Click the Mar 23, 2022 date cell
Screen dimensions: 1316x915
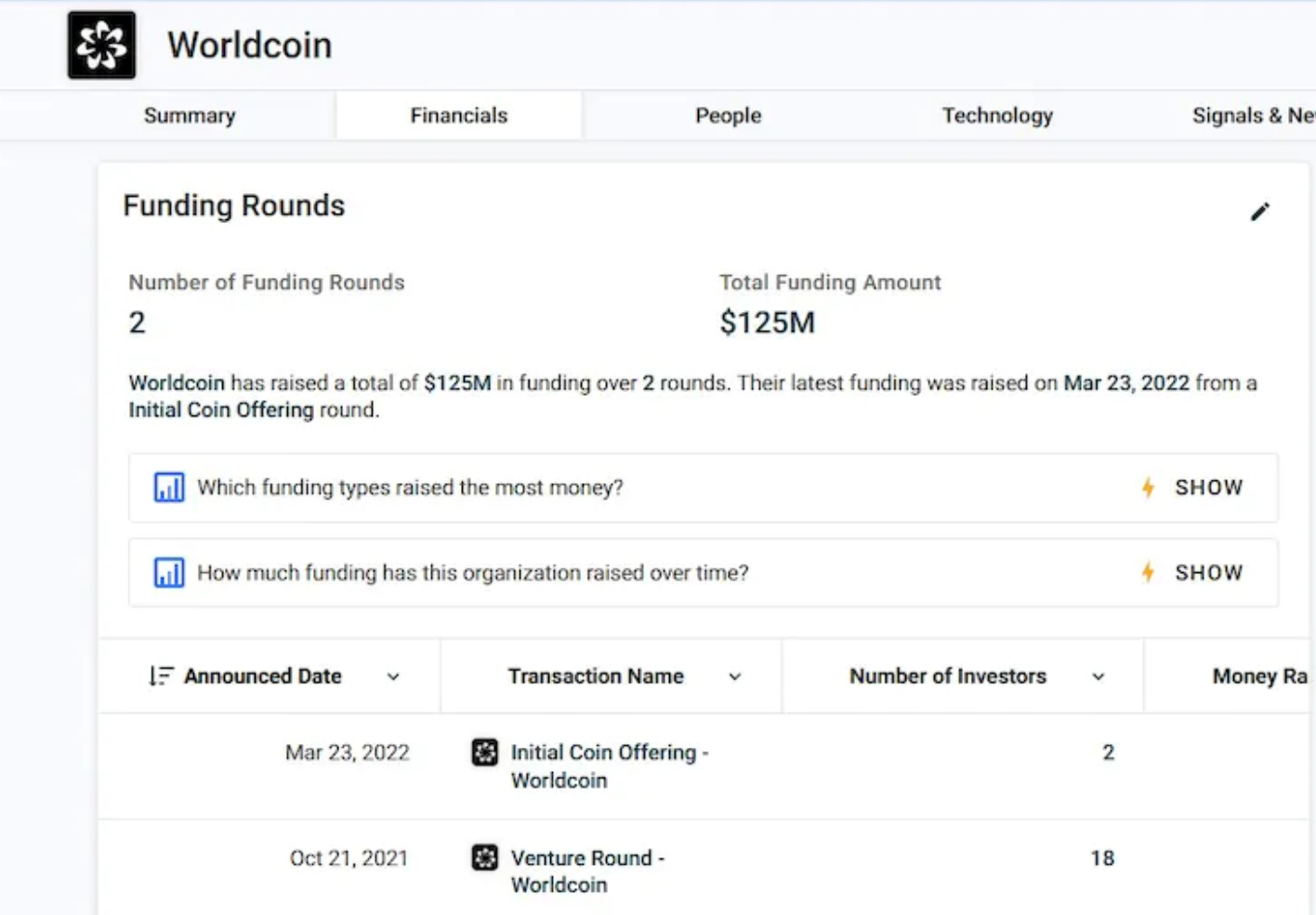pyautogui.click(x=348, y=752)
